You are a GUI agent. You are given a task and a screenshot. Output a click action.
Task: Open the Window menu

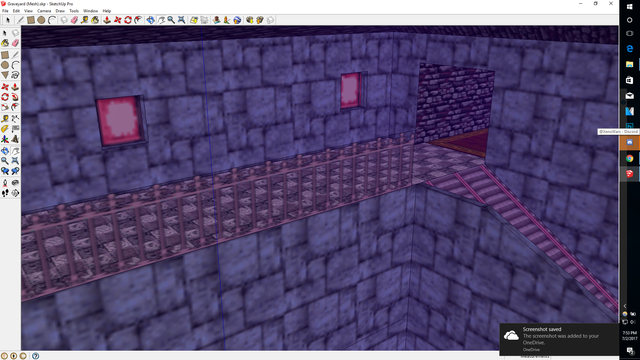click(91, 11)
